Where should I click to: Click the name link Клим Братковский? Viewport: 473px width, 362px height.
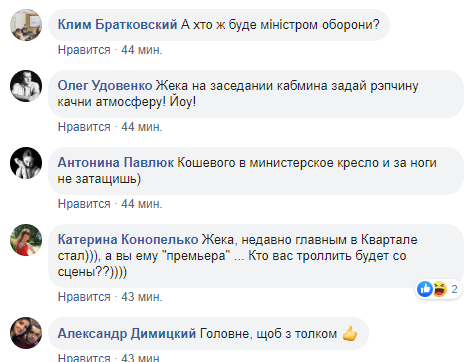click(117, 25)
